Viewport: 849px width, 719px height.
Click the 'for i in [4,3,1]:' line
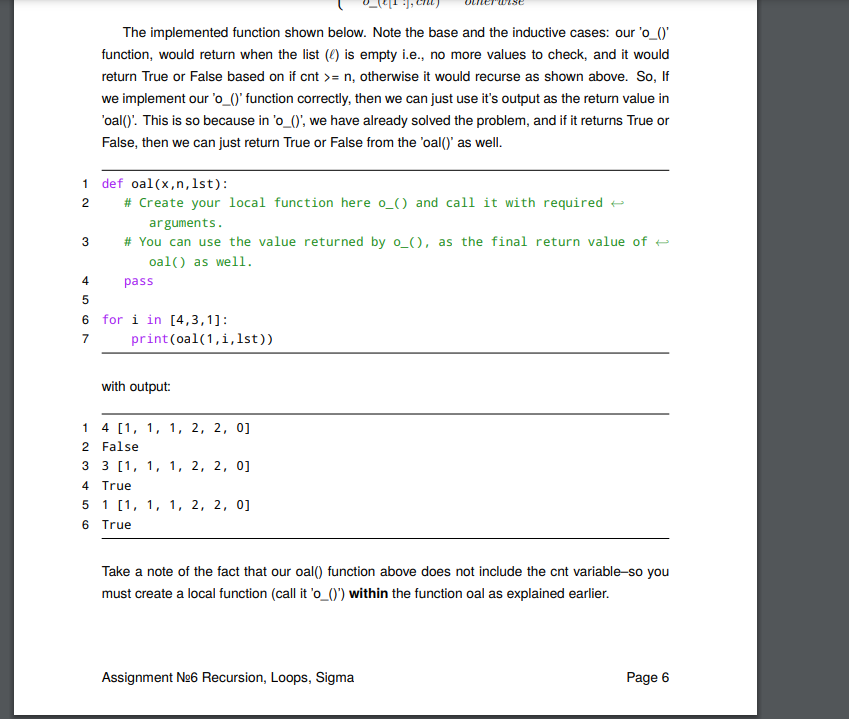tap(165, 320)
